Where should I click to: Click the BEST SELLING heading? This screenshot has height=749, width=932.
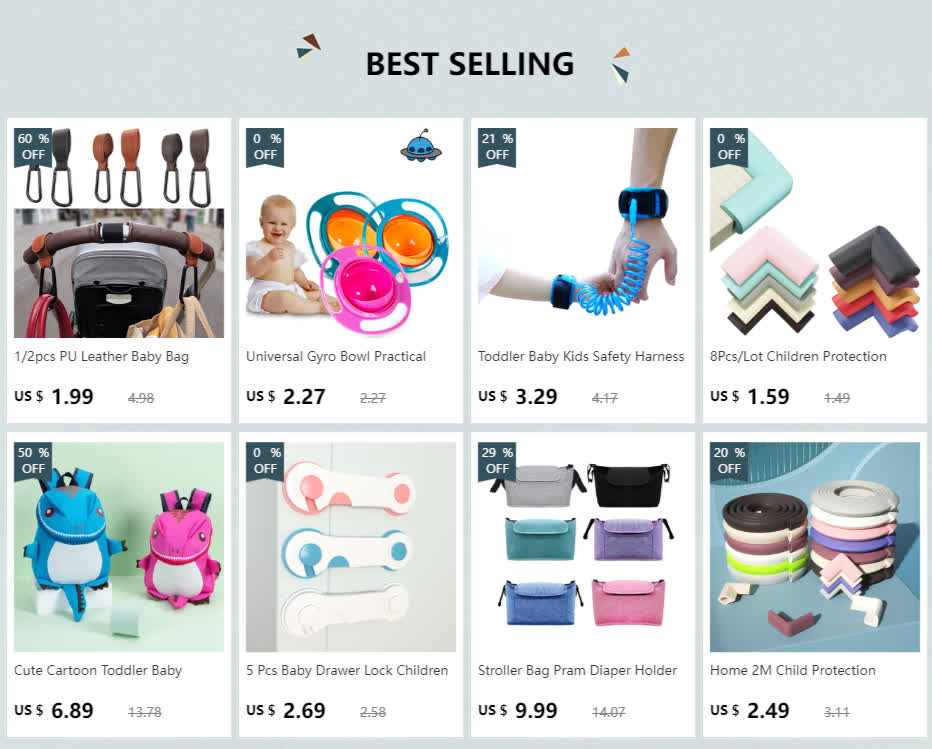pos(470,64)
